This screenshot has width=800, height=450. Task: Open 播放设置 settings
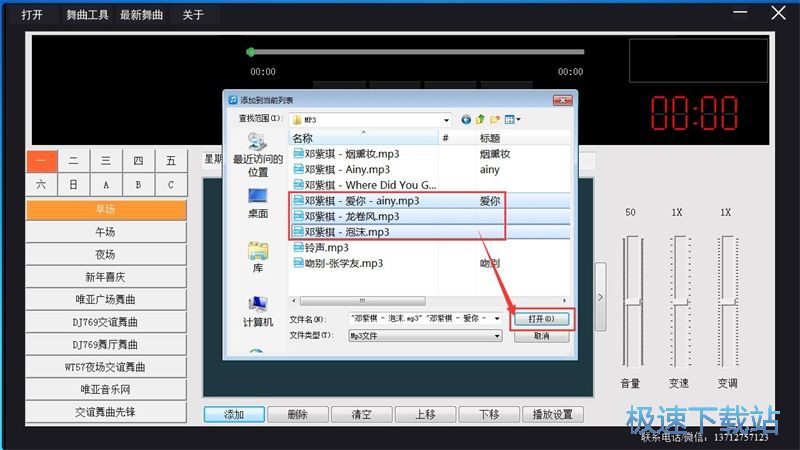click(553, 414)
